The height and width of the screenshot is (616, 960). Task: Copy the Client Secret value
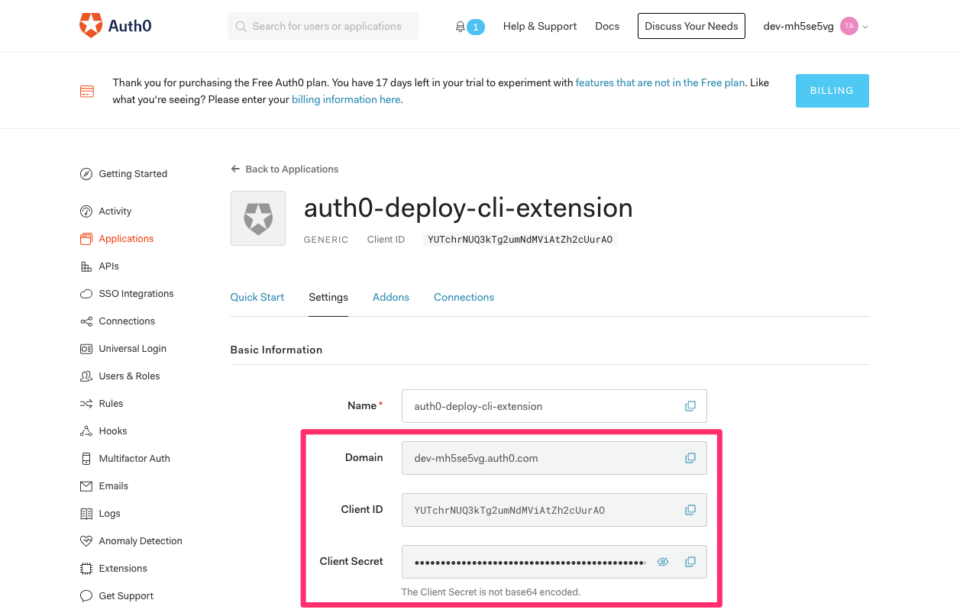pos(690,562)
